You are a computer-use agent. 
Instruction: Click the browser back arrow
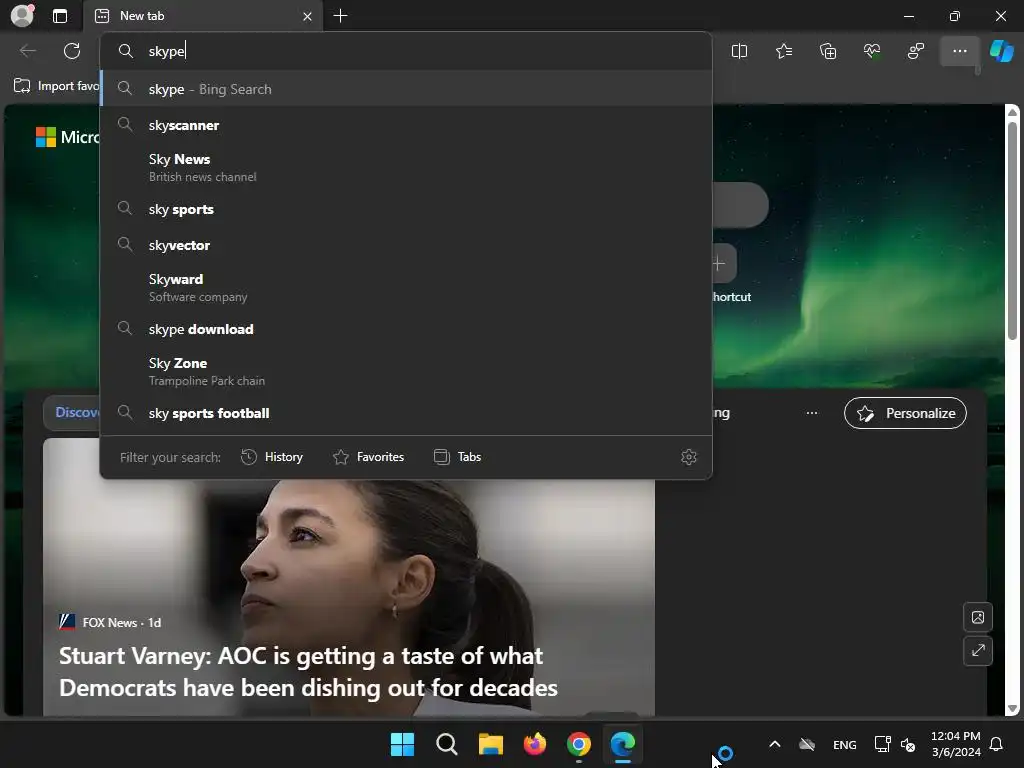(x=28, y=51)
